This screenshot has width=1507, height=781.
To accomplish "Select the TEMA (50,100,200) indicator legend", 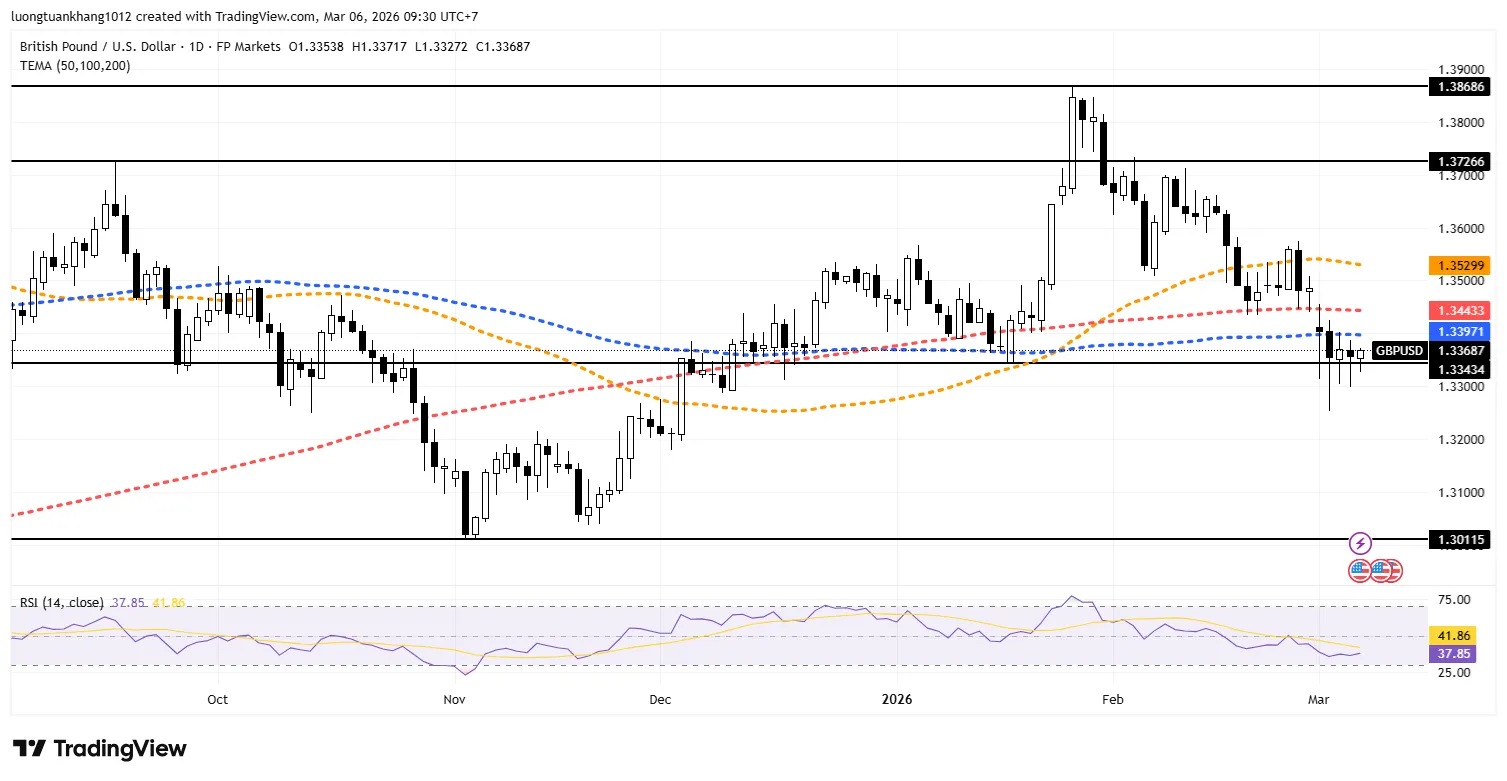I will click(75, 66).
